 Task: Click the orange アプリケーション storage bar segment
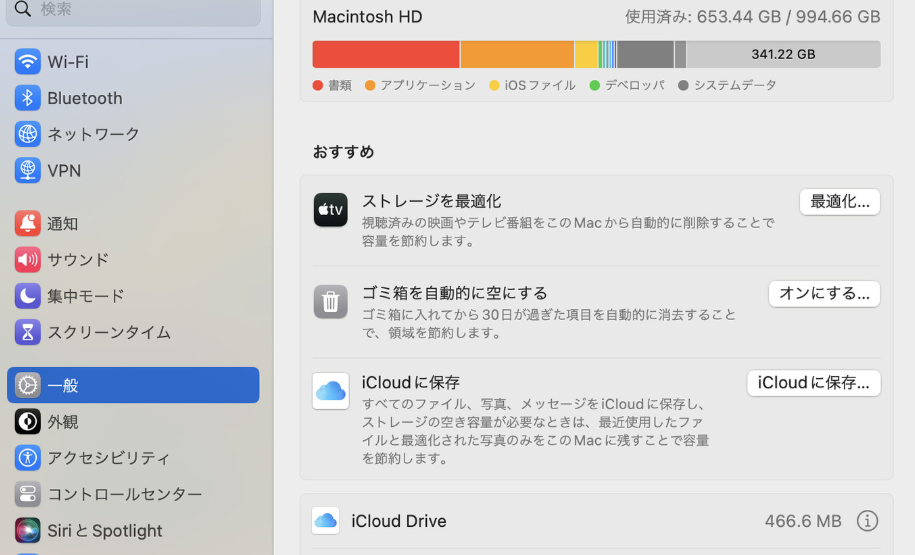click(x=517, y=54)
